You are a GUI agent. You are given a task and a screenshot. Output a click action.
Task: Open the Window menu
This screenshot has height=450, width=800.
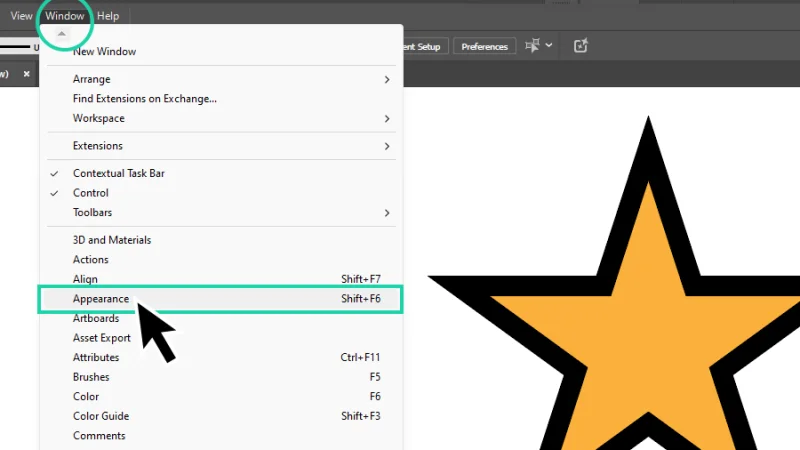[x=64, y=16]
